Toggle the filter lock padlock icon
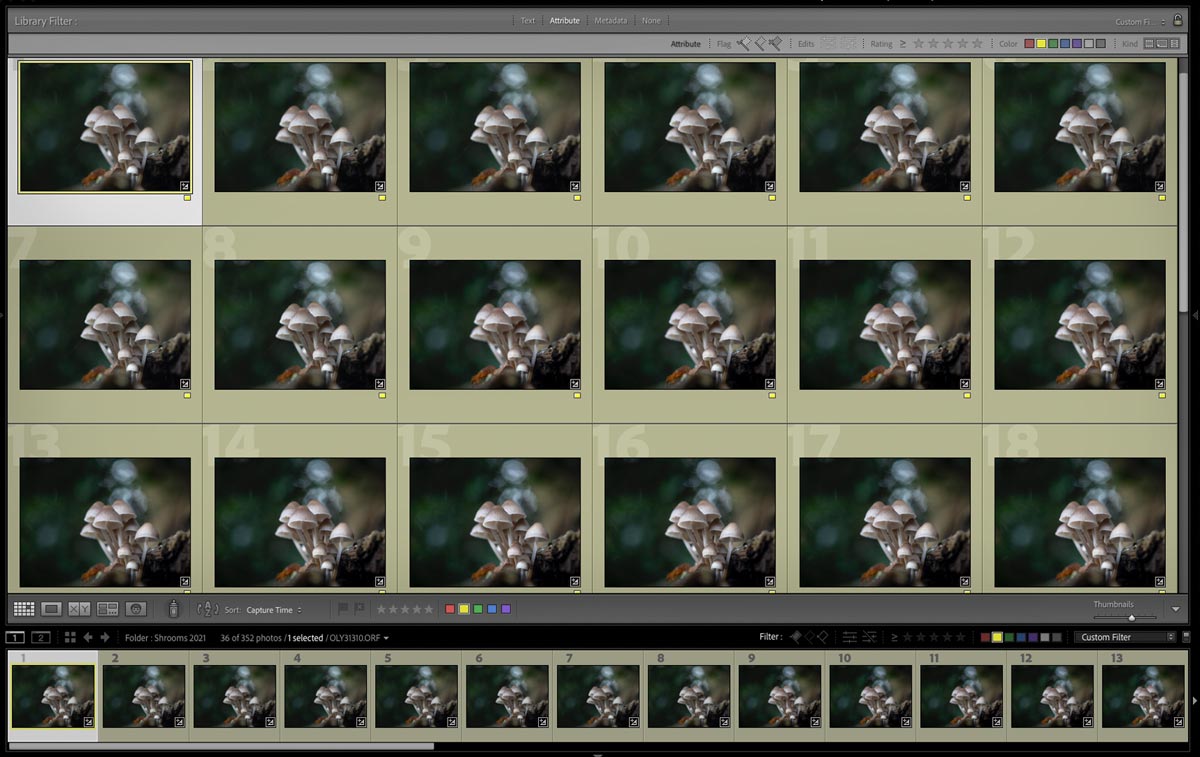The width and height of the screenshot is (1200, 757). coord(1178,20)
